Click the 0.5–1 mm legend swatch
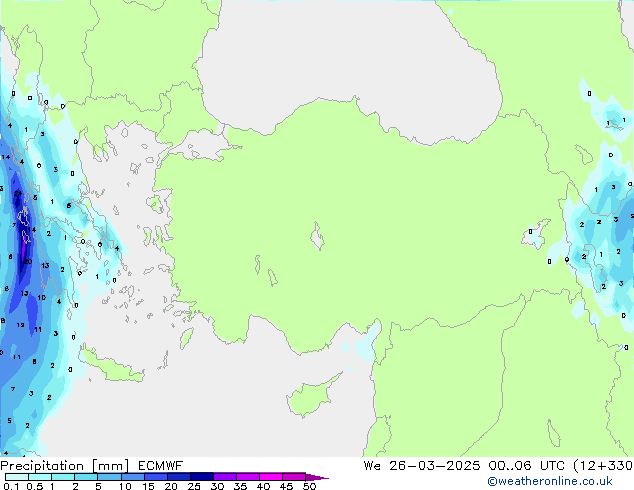 (x=40, y=477)
